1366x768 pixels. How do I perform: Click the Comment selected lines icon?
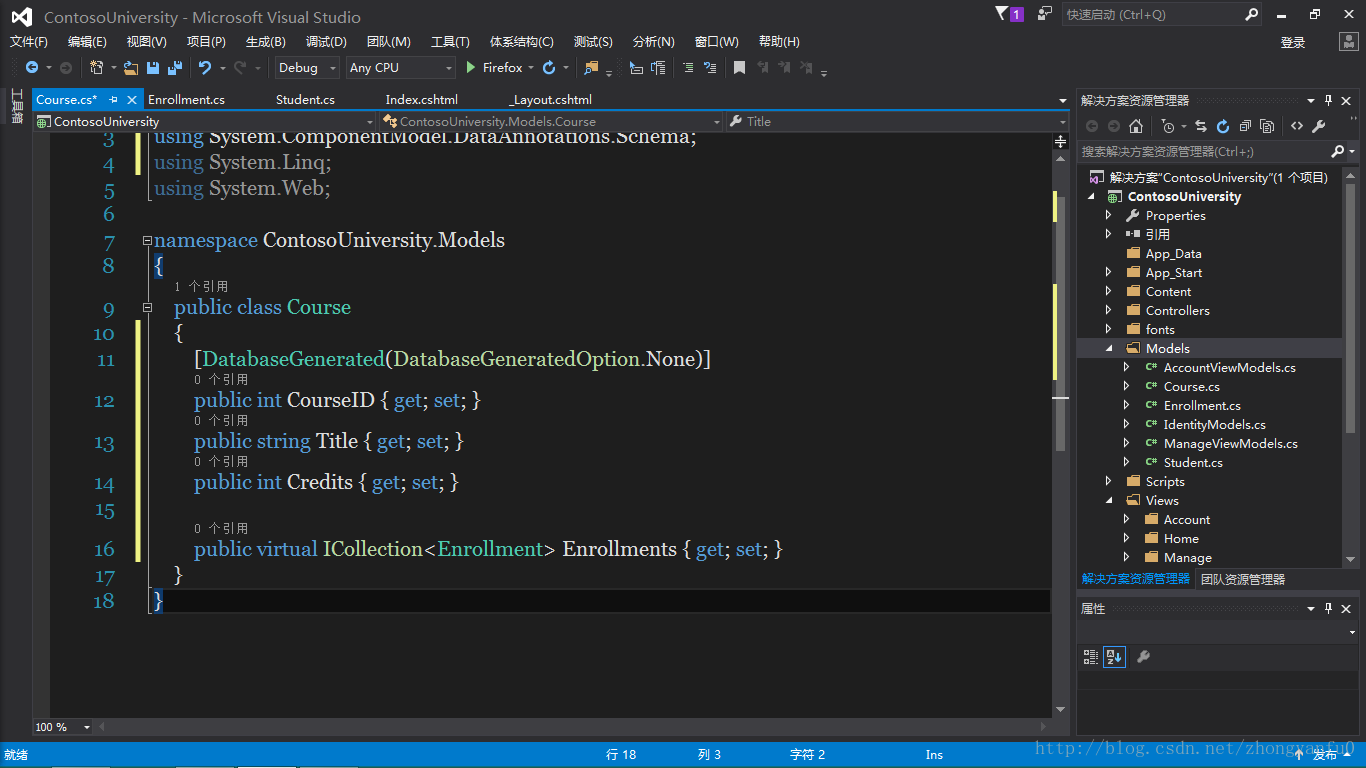click(x=688, y=68)
